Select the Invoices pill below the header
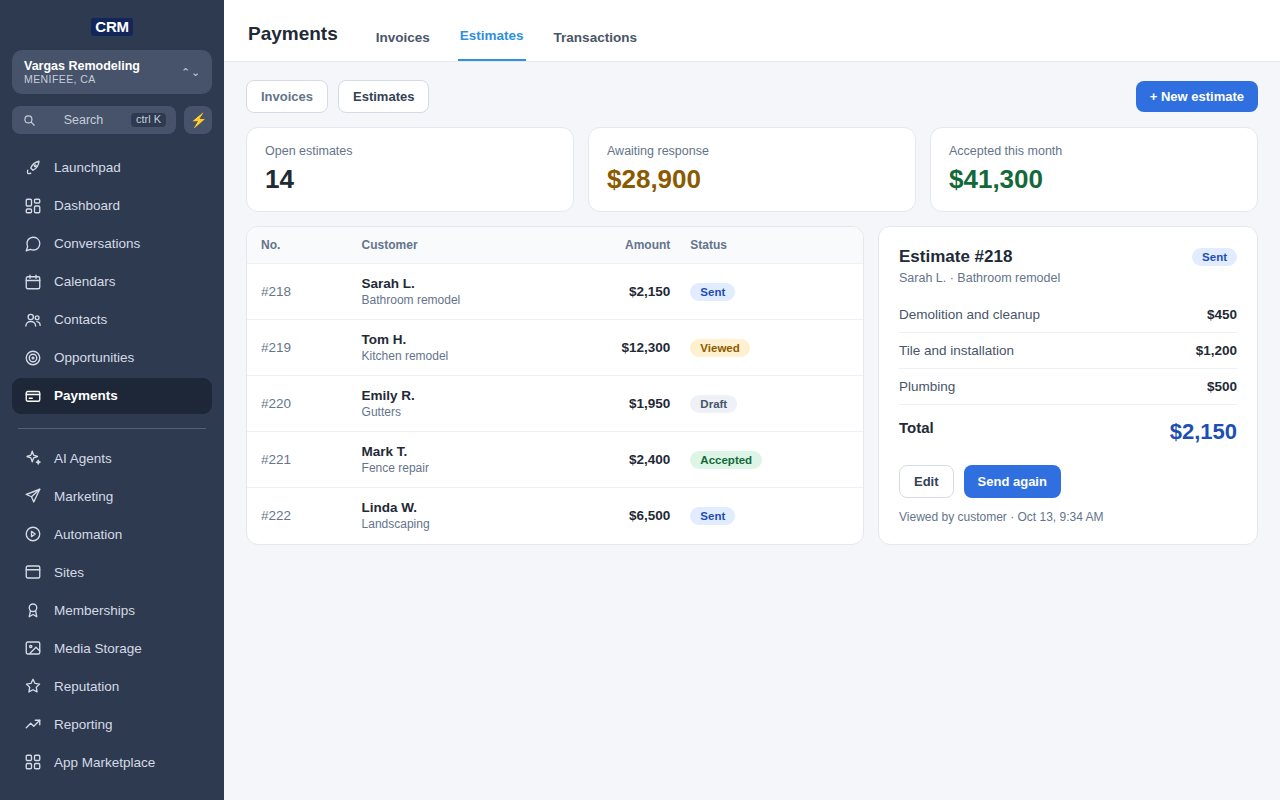The width and height of the screenshot is (1280, 800). click(287, 97)
